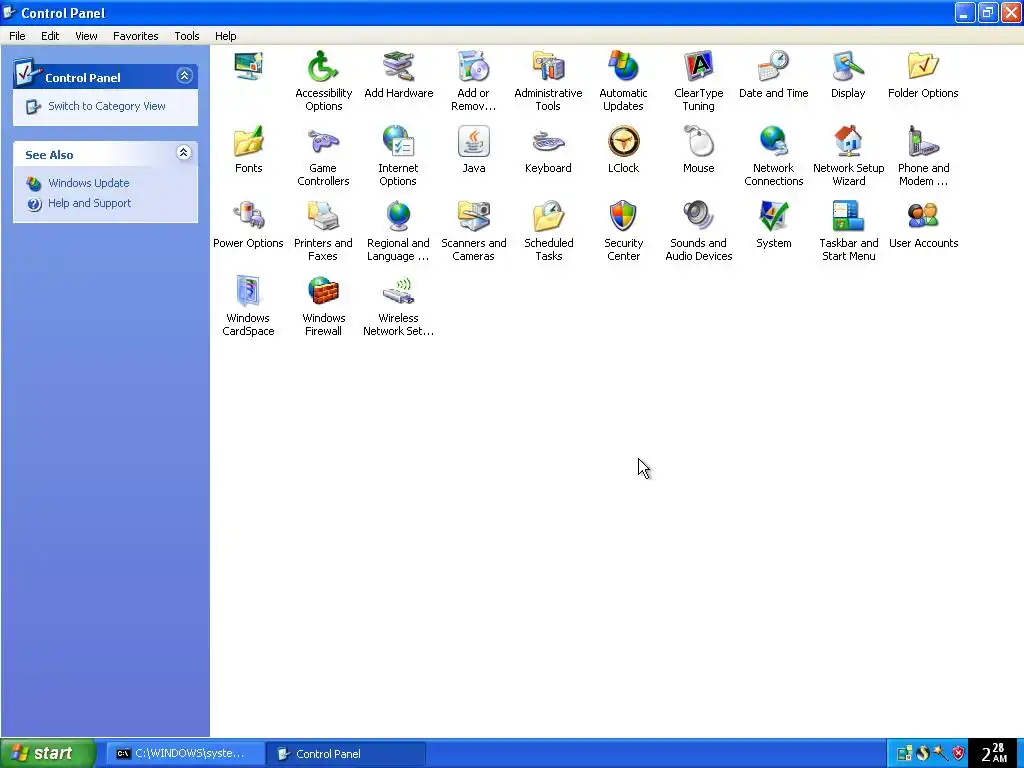
Task: Open Phone and Modem options icon
Action: (x=923, y=141)
